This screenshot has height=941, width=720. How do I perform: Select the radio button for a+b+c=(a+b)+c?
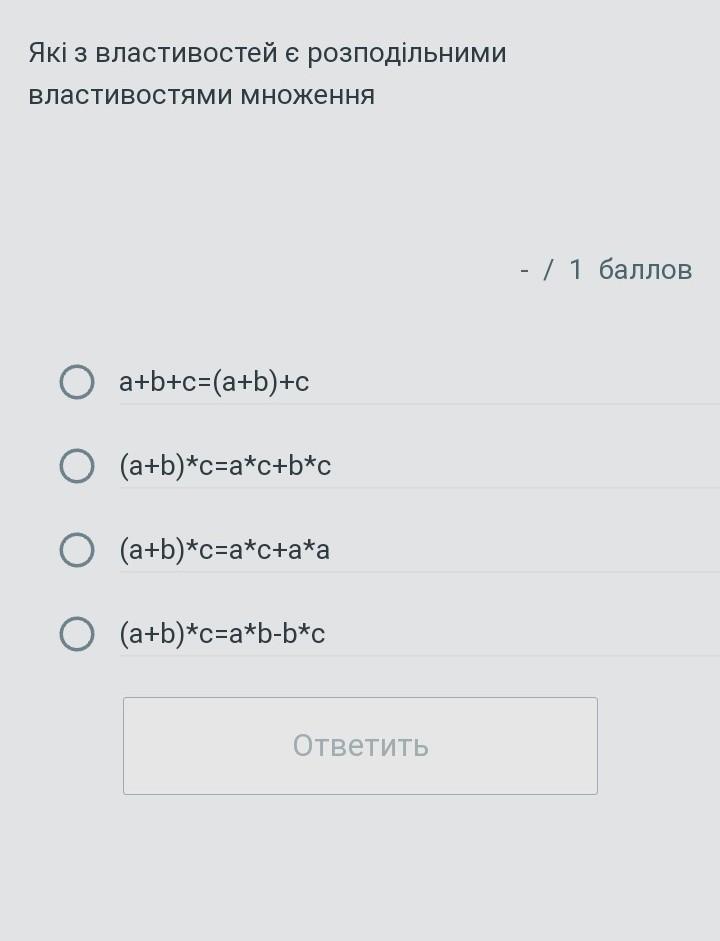(77, 381)
